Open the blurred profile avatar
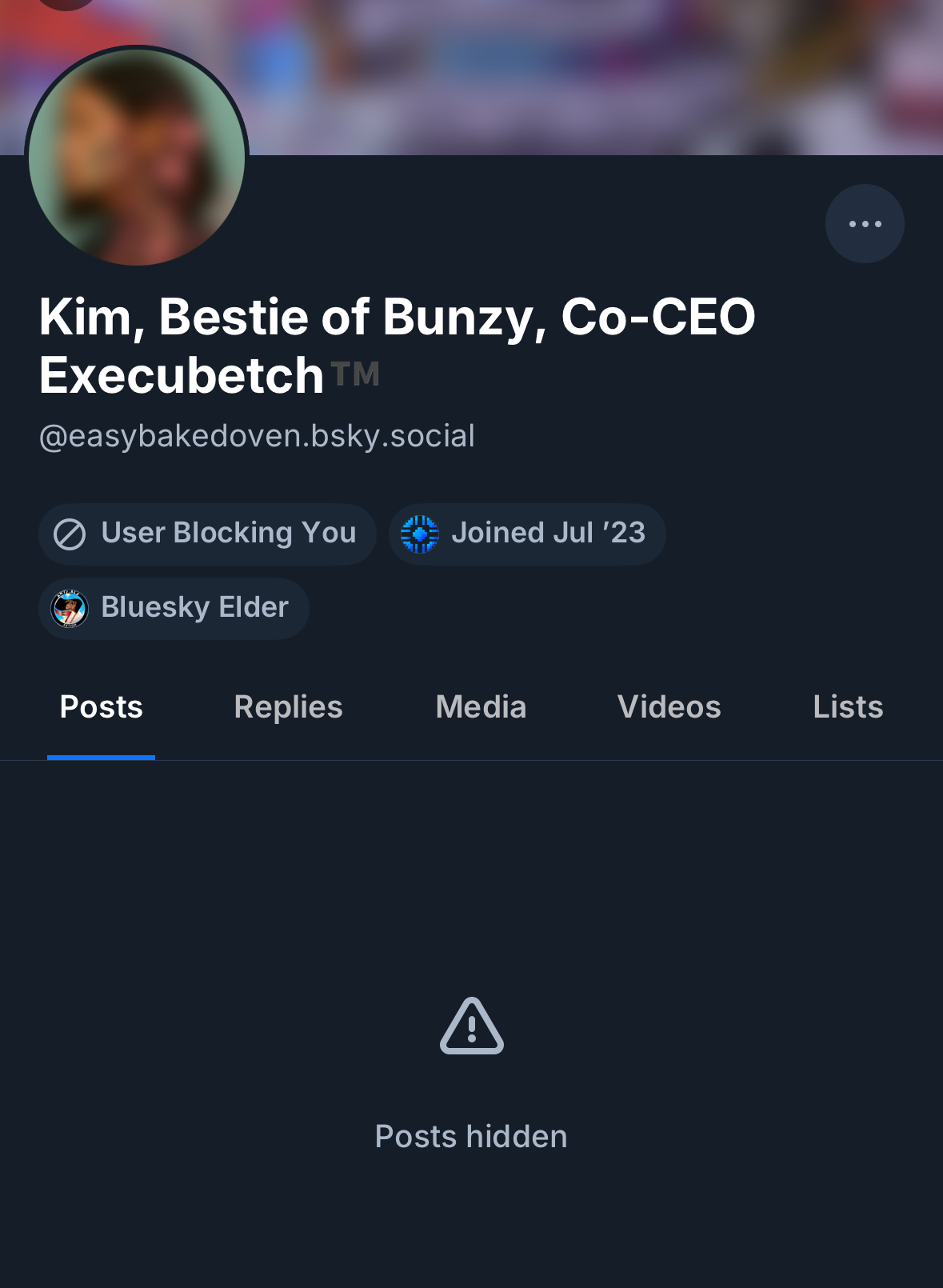This screenshot has width=943, height=1288. [137, 158]
